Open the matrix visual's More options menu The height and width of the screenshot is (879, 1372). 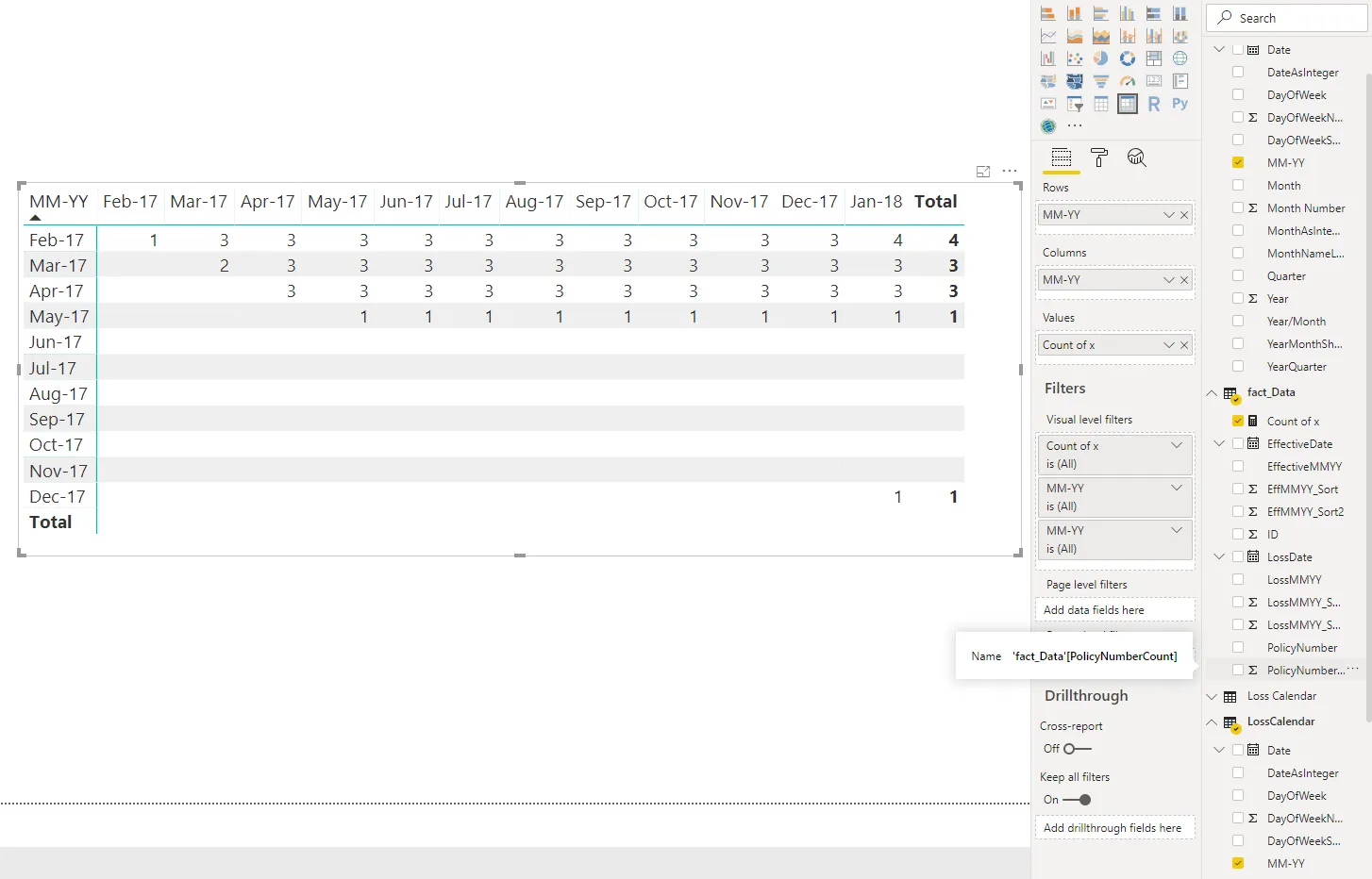pyautogui.click(x=1010, y=171)
